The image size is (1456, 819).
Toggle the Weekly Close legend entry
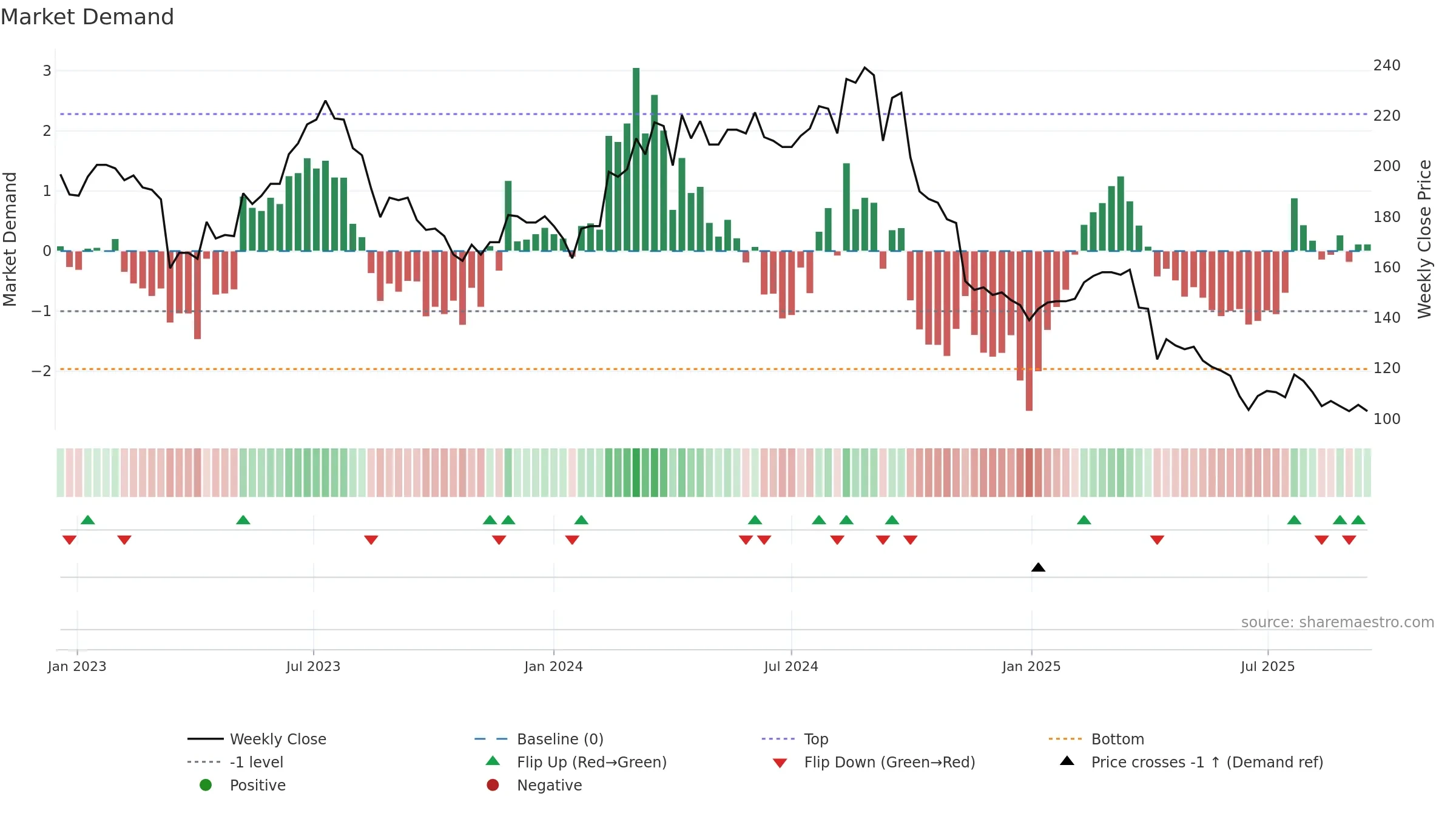point(257,739)
